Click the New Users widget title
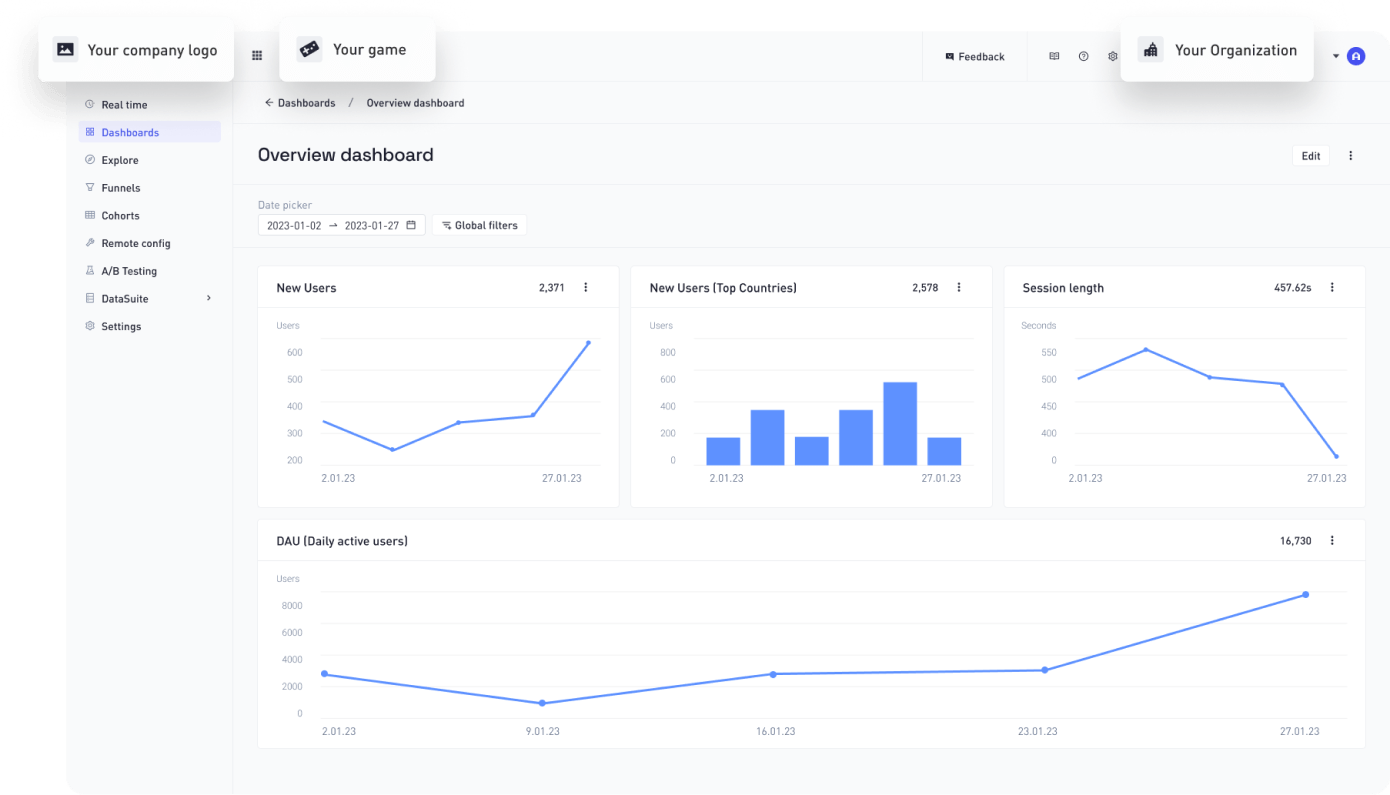The image size is (1390, 795). click(x=306, y=288)
